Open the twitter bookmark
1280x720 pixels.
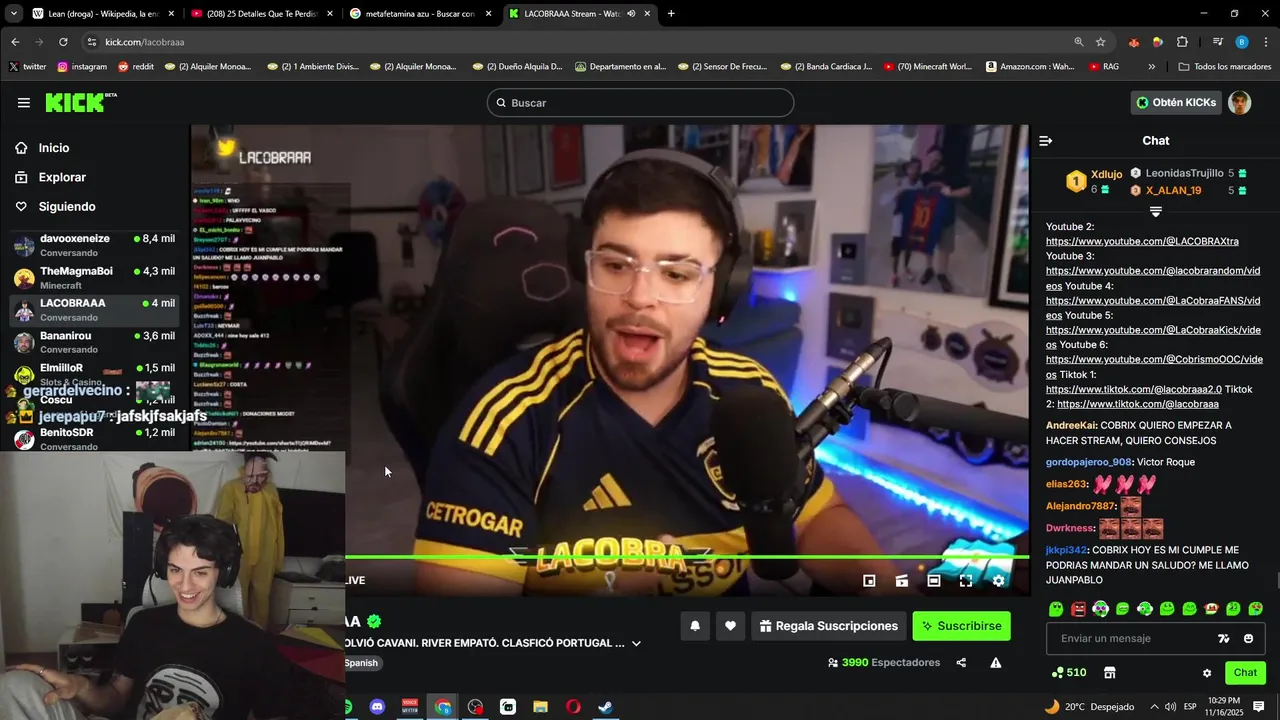(x=27, y=67)
